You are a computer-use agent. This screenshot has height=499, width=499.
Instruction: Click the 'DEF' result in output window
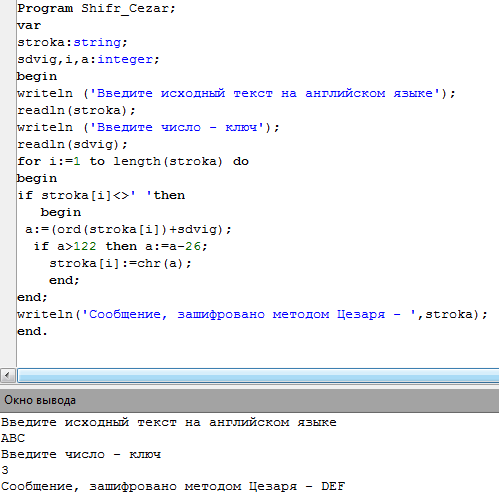pyautogui.click(x=333, y=486)
